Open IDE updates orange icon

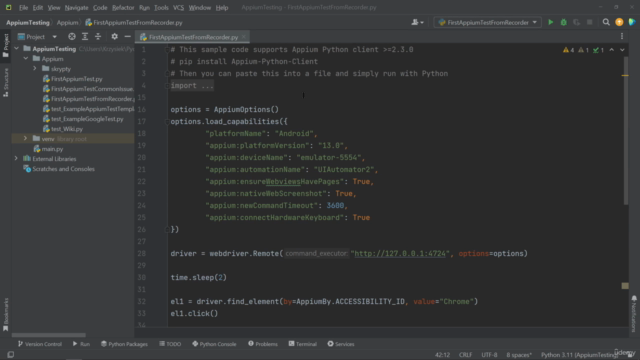click(x=619, y=22)
